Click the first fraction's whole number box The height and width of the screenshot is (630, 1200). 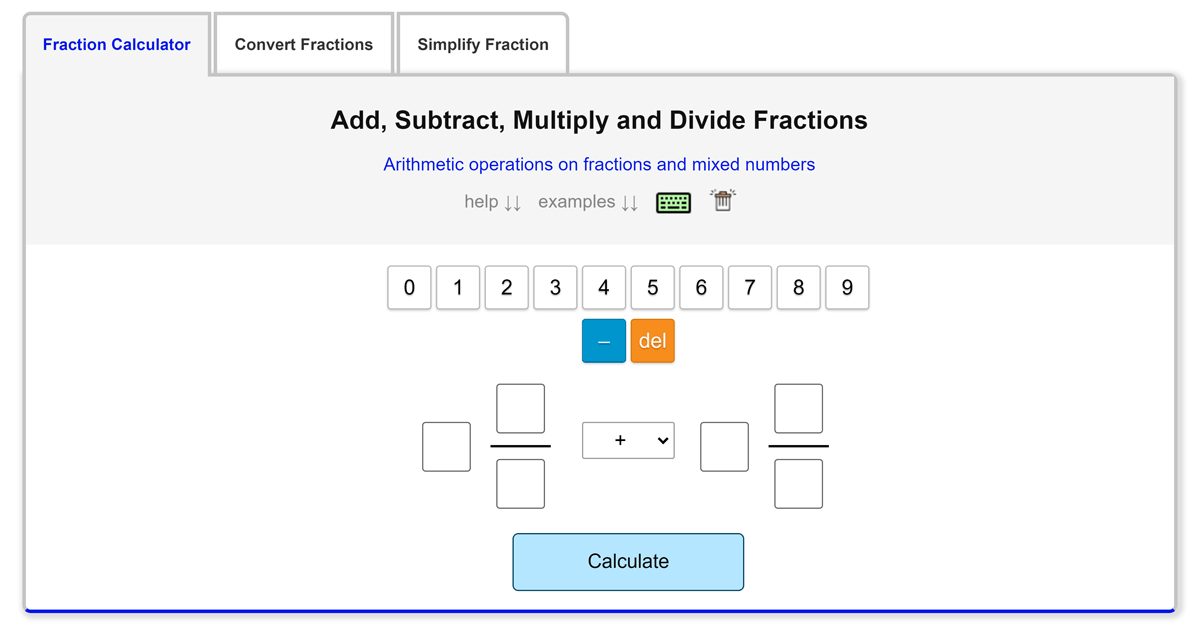tap(446, 447)
